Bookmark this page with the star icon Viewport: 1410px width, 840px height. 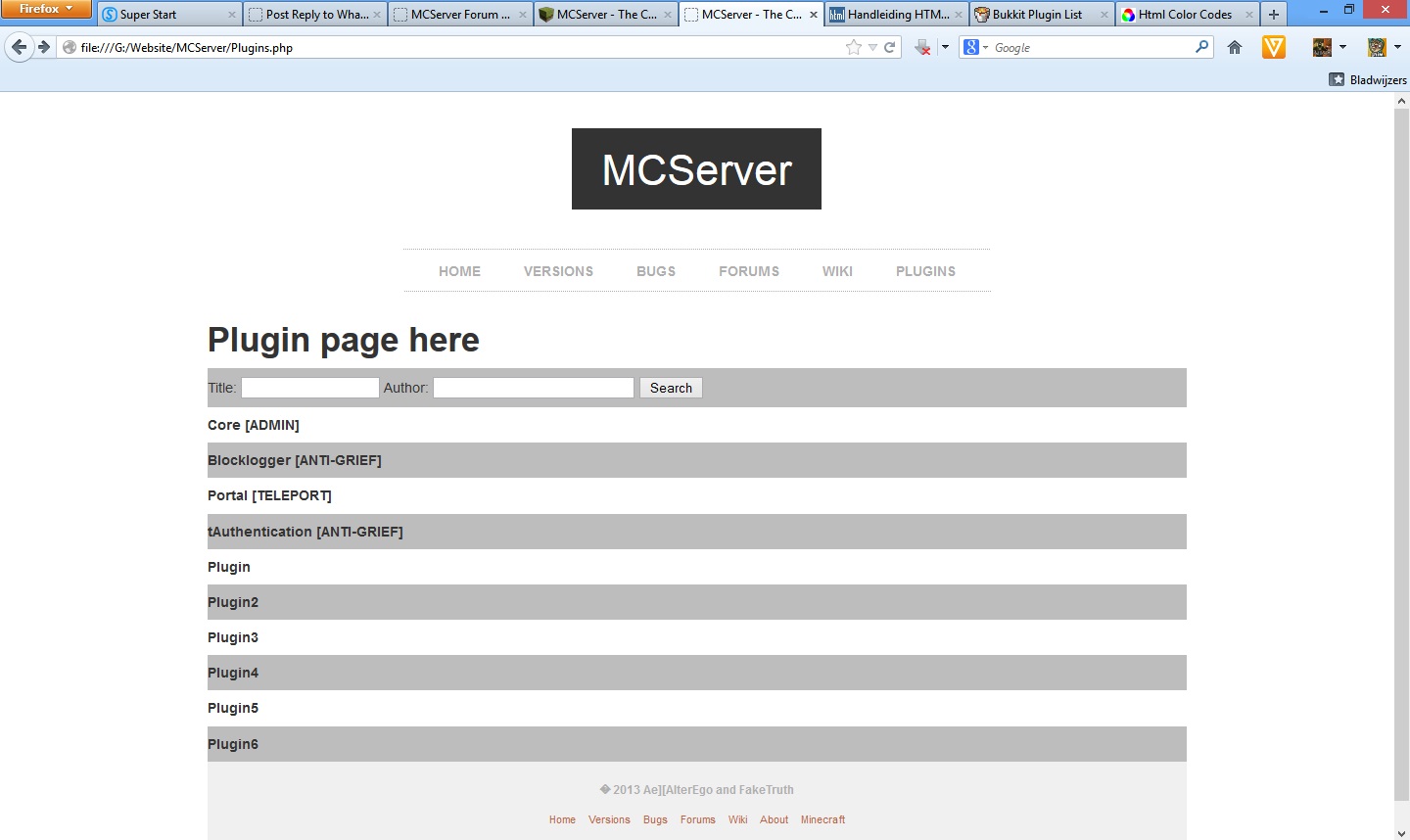click(x=854, y=47)
